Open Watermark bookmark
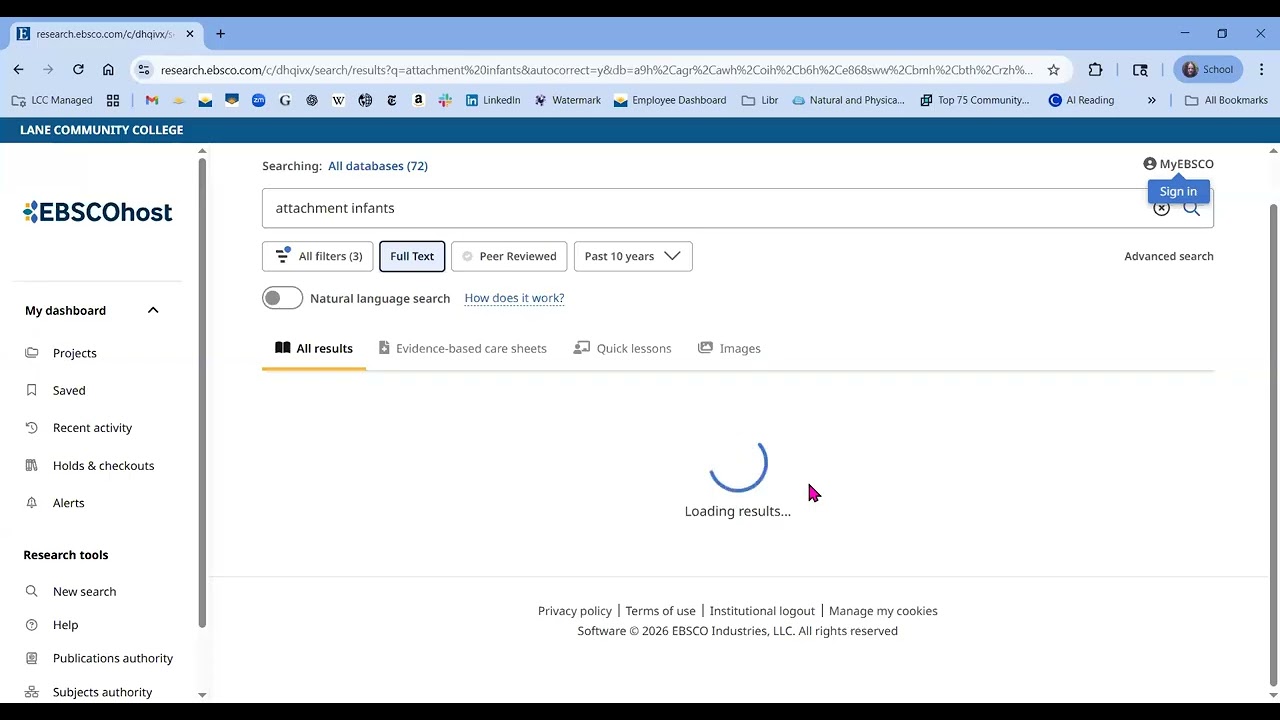Viewport: 1280px width, 720px height. point(568,100)
